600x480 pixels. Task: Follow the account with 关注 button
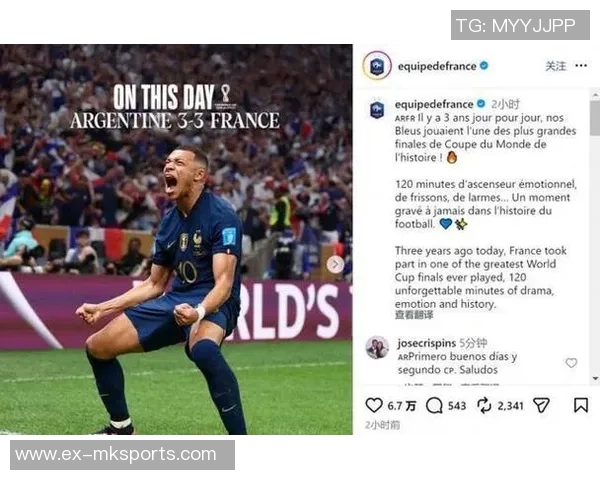[x=556, y=66]
